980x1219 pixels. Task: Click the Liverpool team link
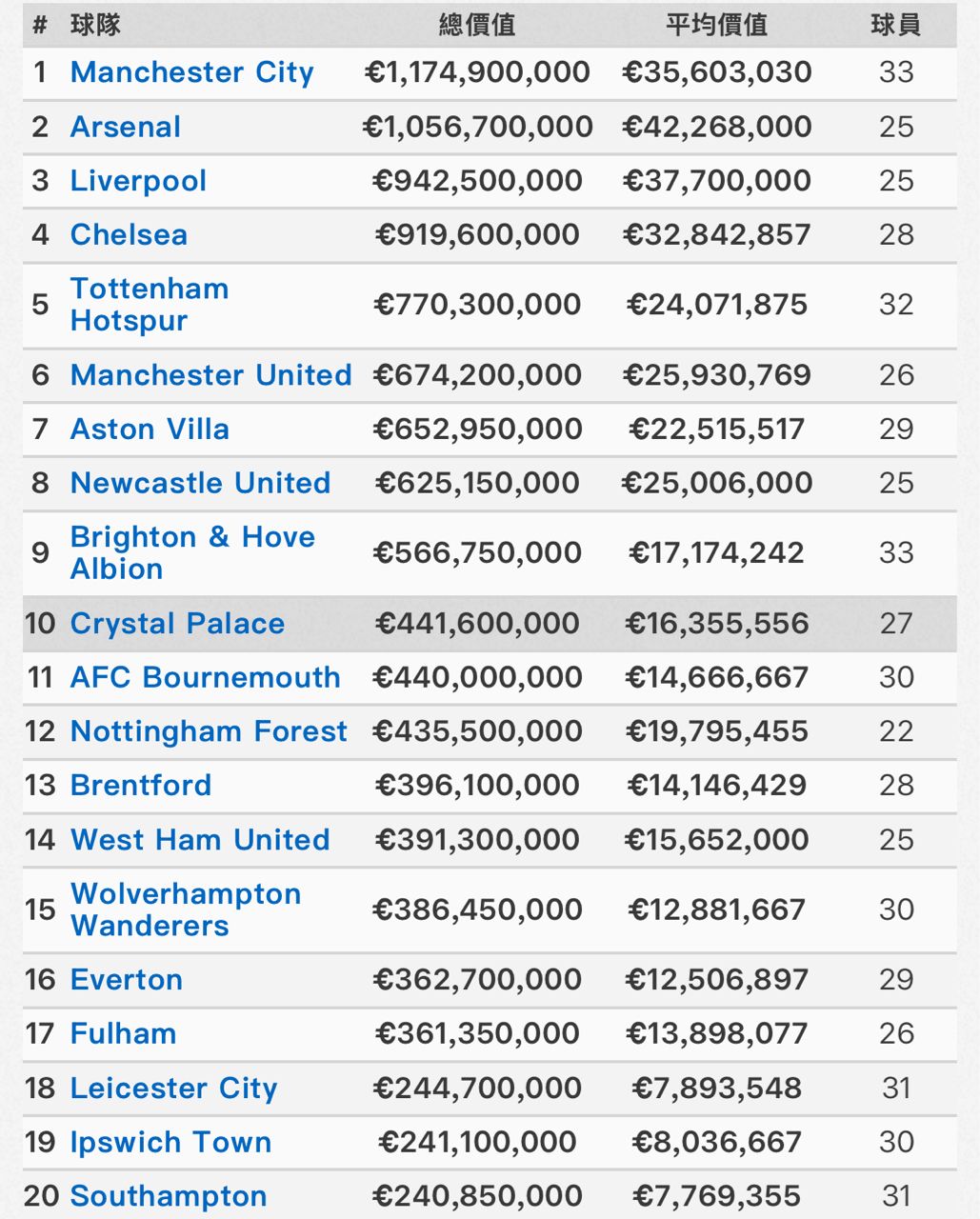[x=138, y=181]
